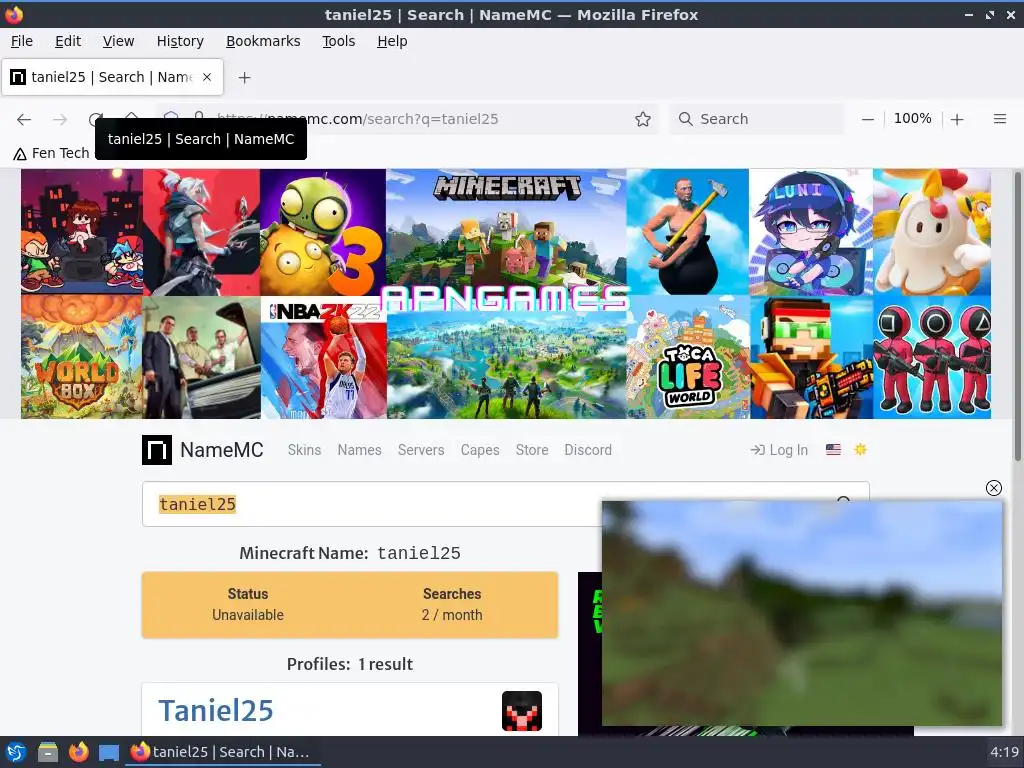
Task: Click the taskbar clock showing 4:19
Action: (x=1004, y=752)
